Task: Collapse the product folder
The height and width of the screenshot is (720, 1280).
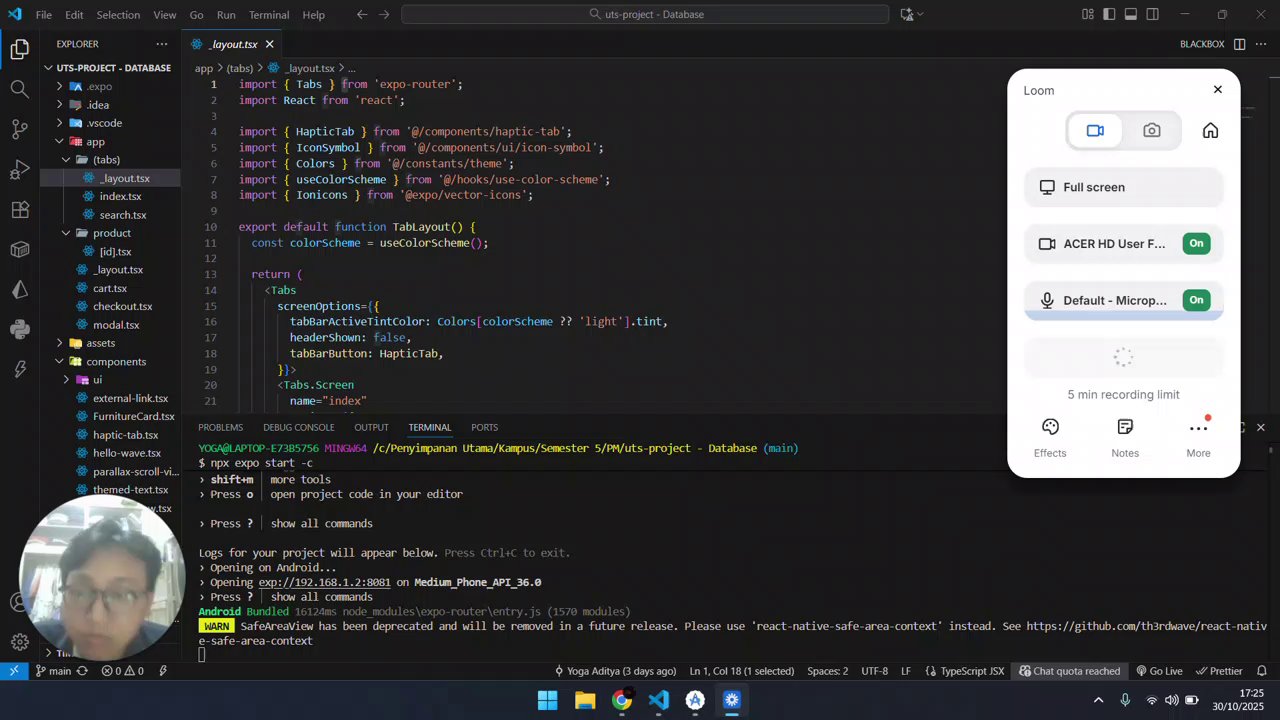Action: tap(66, 233)
